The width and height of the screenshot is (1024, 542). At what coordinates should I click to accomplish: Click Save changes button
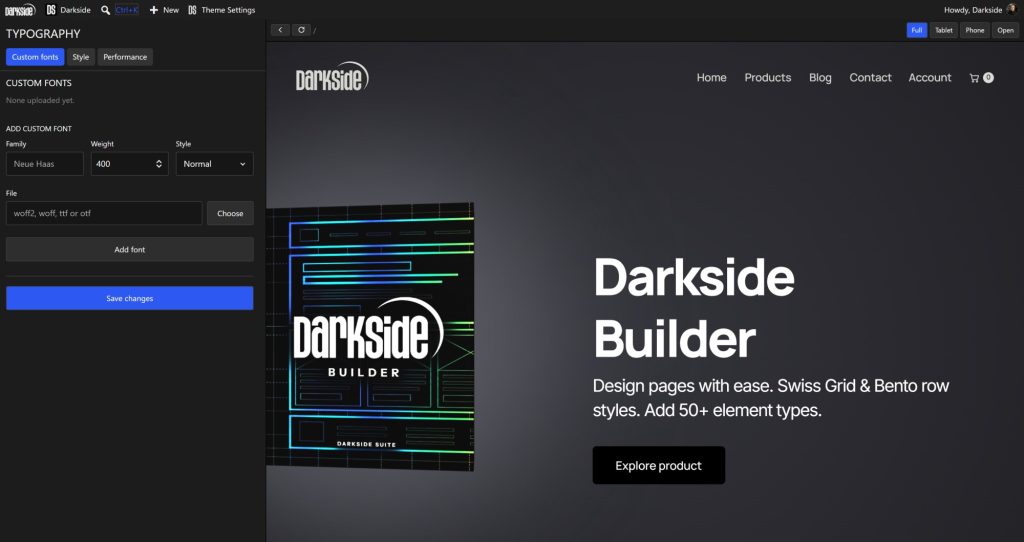point(129,298)
